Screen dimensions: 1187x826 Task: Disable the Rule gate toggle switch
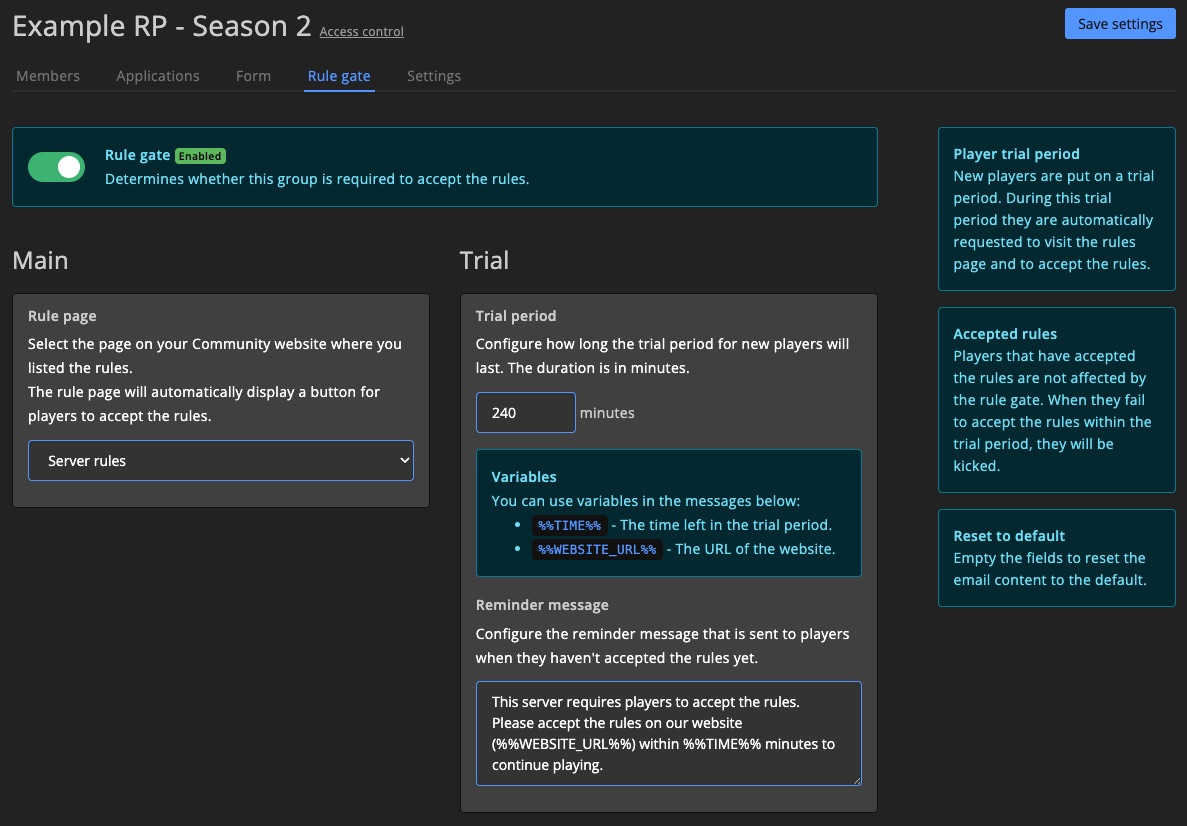pos(56,167)
